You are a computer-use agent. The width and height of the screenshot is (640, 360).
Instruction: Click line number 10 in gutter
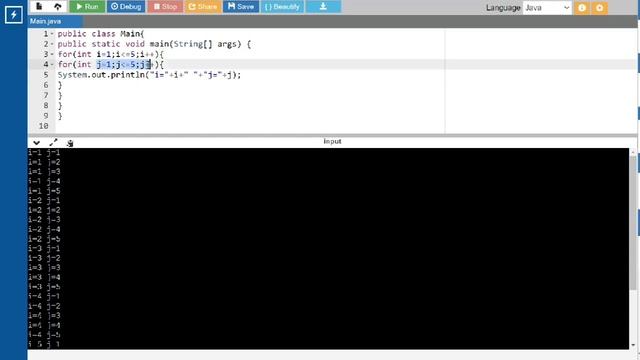pos(44,126)
